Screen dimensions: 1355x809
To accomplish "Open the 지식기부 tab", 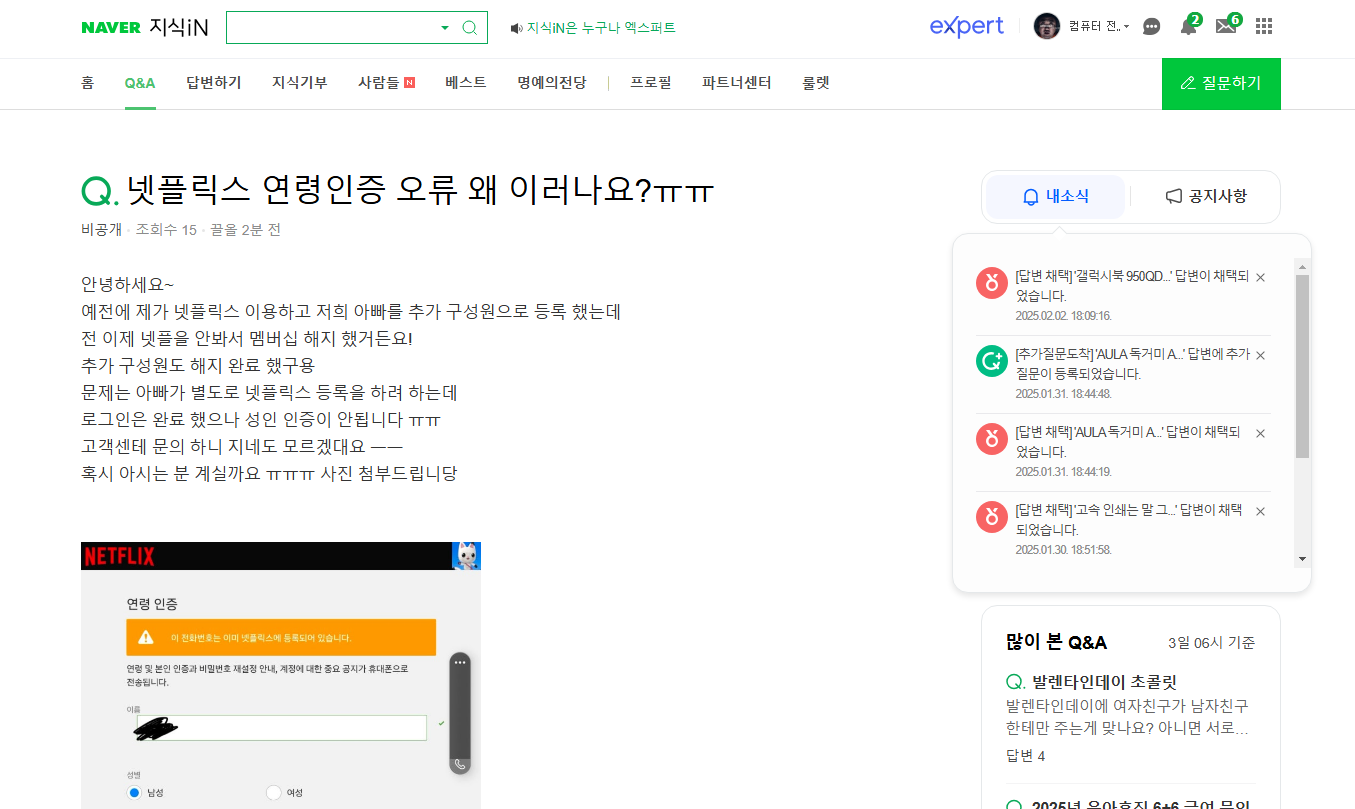I will click(300, 83).
